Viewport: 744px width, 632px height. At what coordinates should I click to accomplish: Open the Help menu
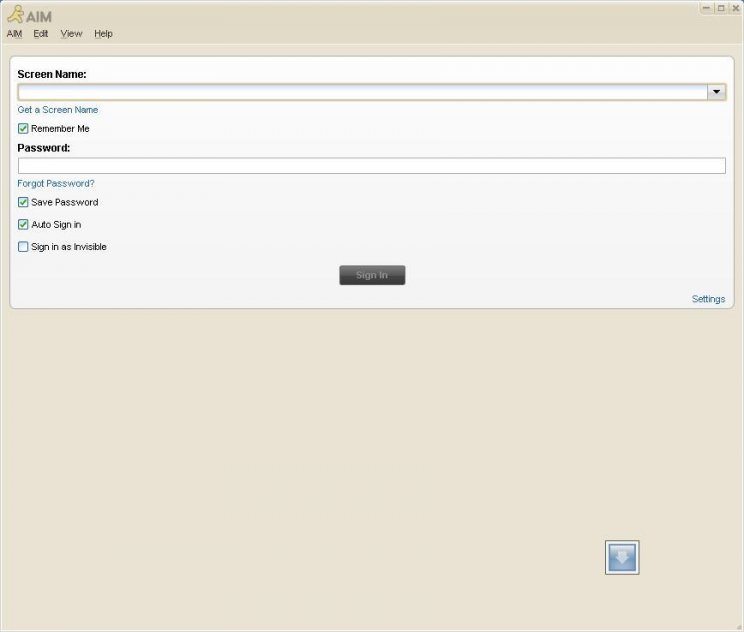[103, 34]
